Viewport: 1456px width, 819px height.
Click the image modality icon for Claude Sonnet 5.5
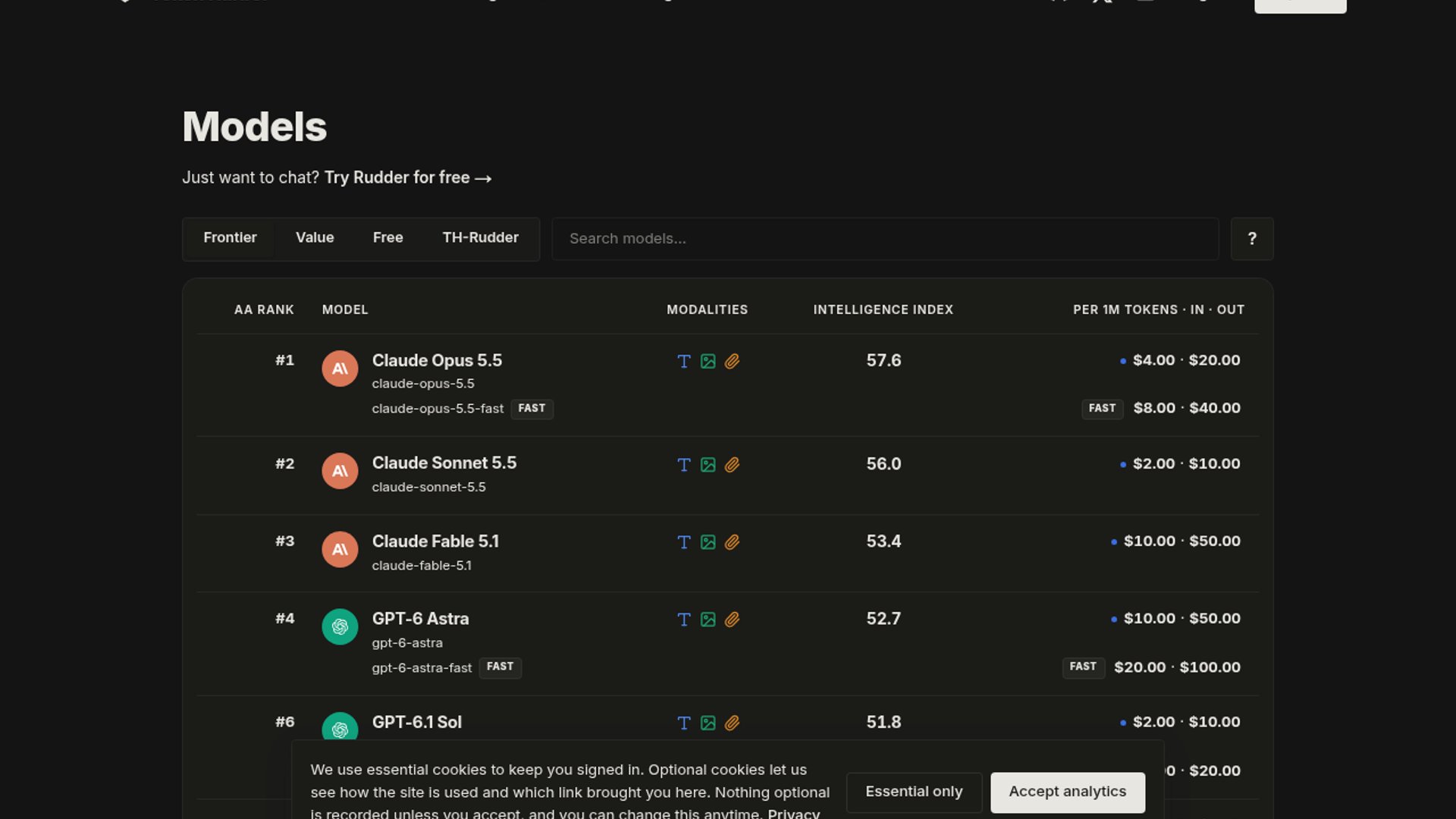pyautogui.click(x=708, y=465)
